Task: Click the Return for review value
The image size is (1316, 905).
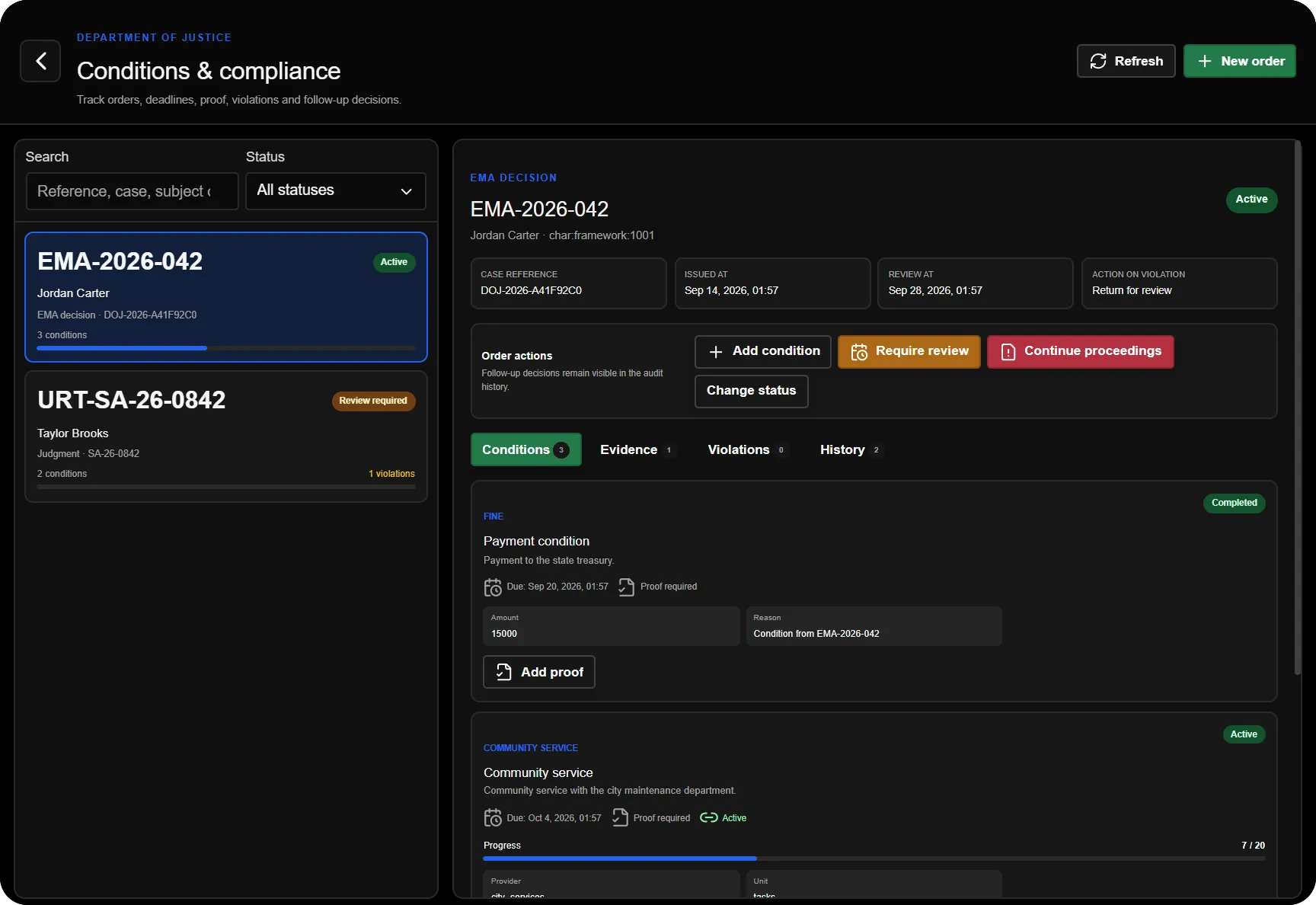Action: pos(1132,290)
